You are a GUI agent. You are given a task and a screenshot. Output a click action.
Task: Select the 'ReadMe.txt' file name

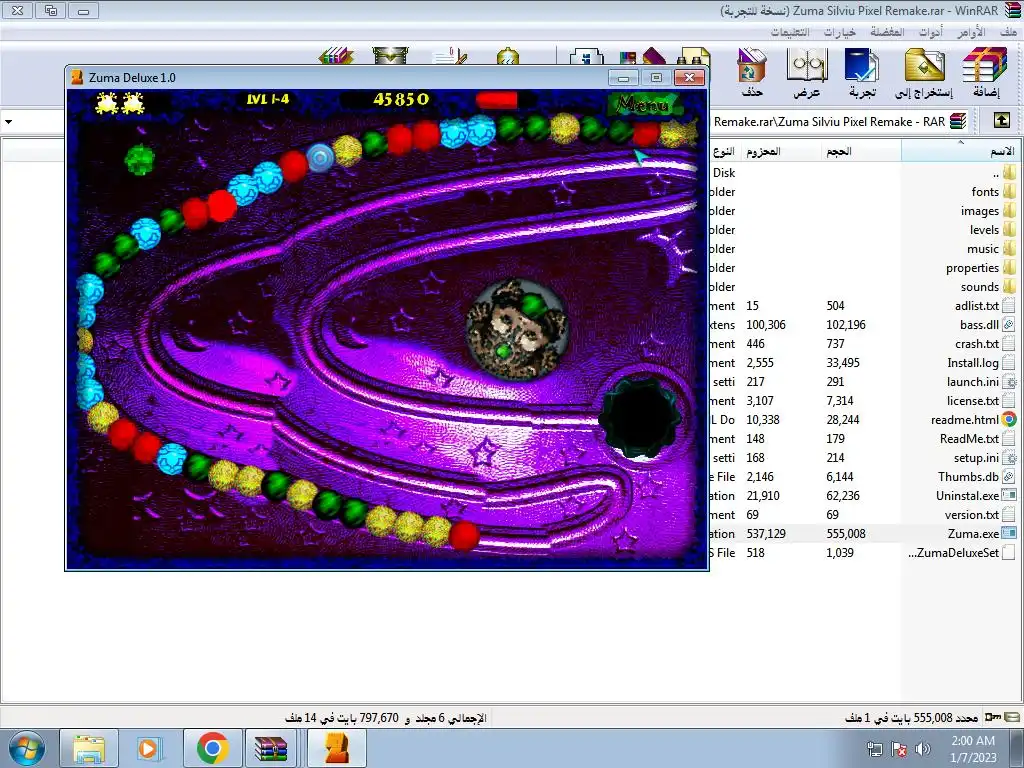click(x=969, y=439)
